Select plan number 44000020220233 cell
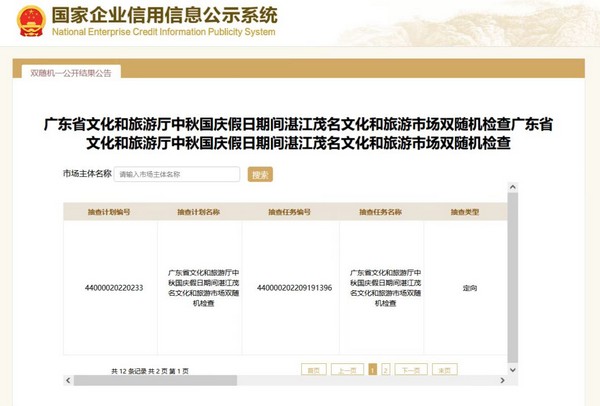This screenshot has height=406, width=600. (x=114, y=288)
